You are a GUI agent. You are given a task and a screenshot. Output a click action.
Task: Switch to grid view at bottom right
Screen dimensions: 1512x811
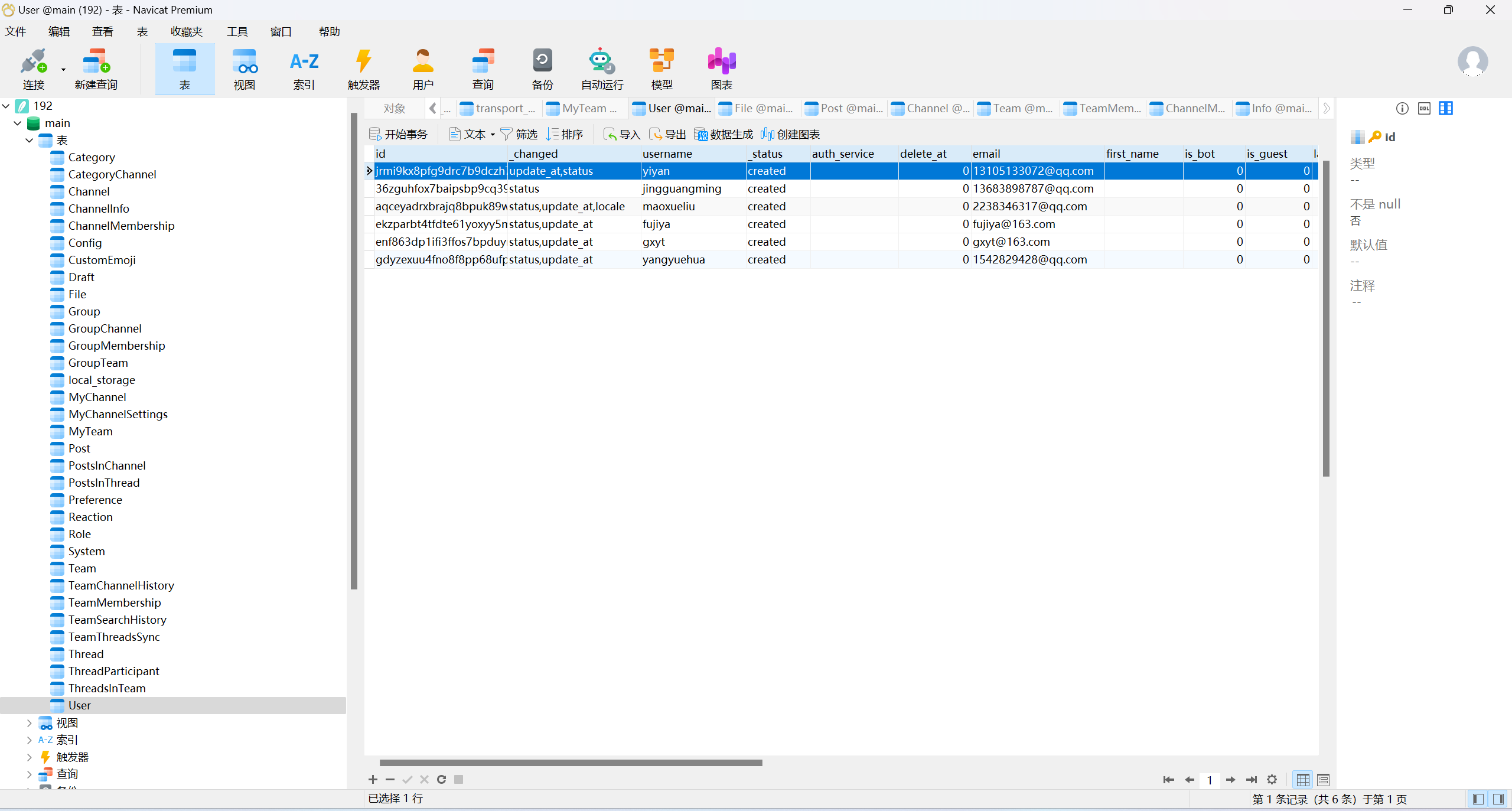click(x=1303, y=780)
